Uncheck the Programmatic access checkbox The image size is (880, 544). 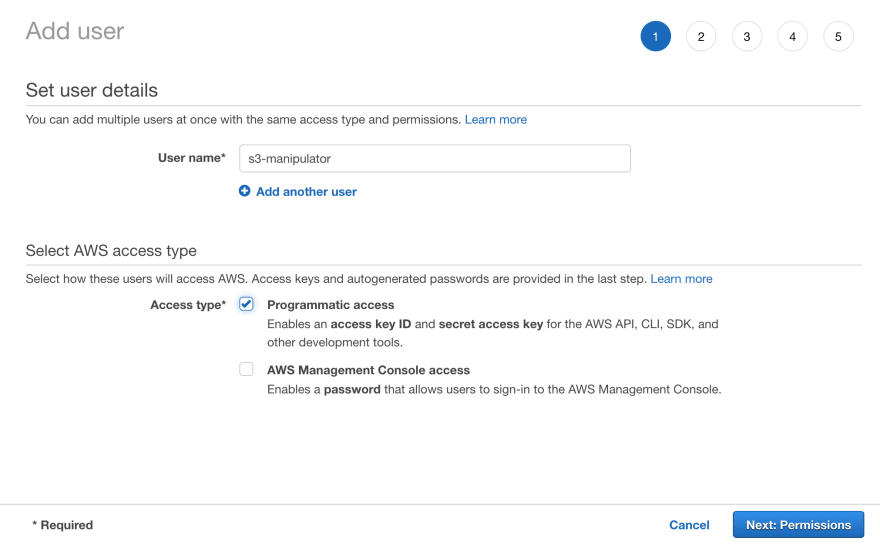tap(246, 304)
